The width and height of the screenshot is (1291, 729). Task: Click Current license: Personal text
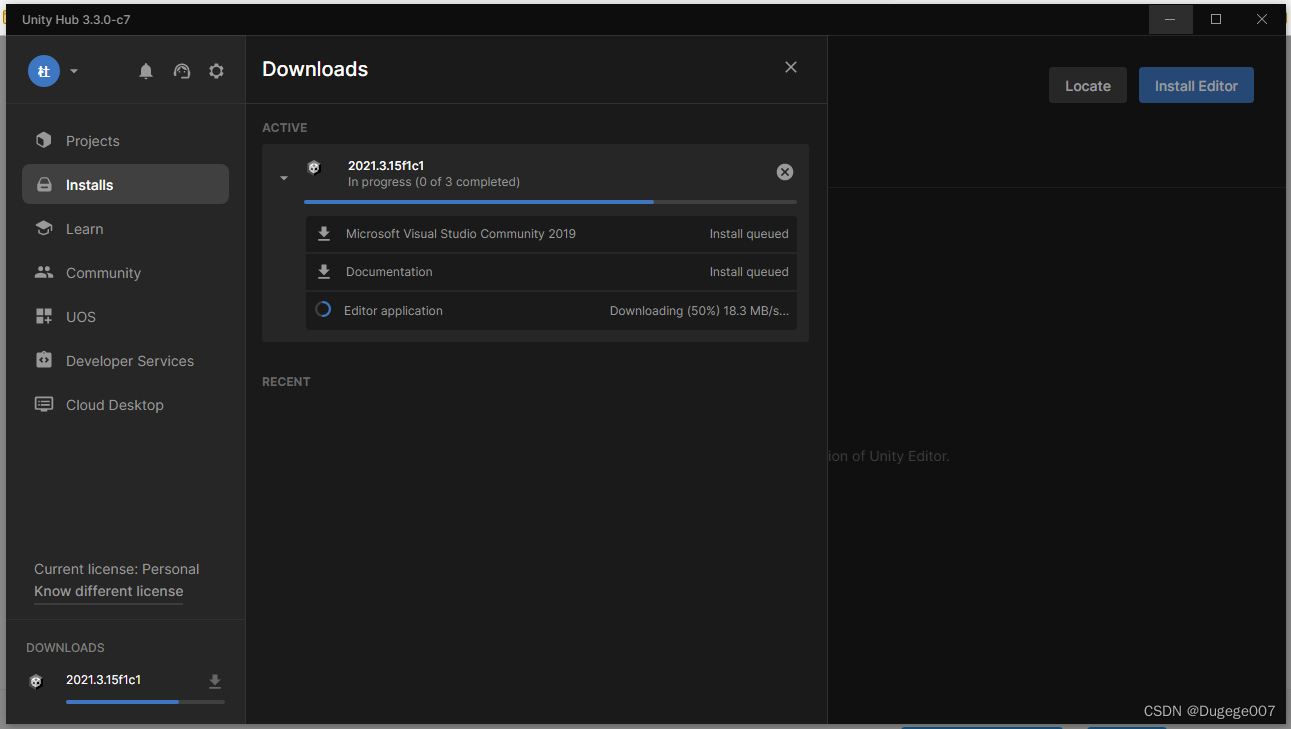click(x=117, y=569)
